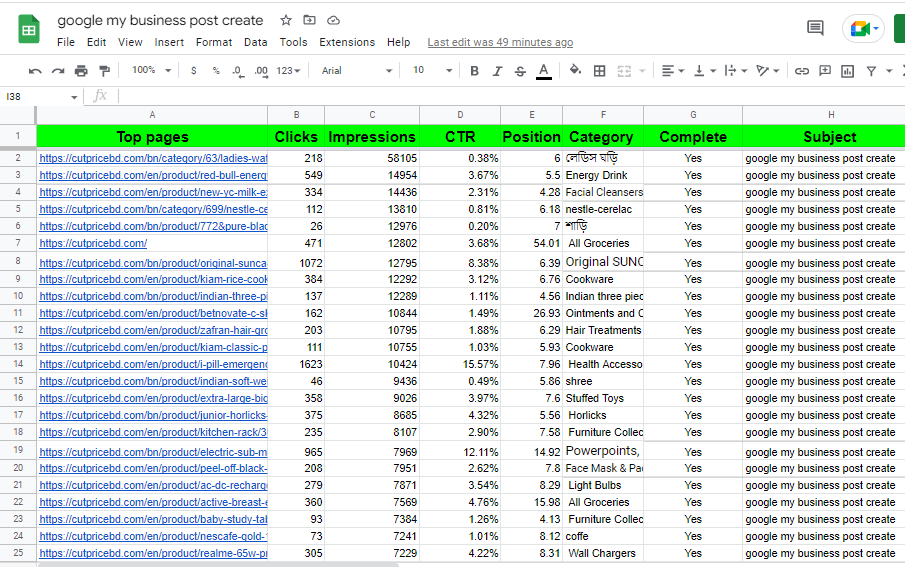Toggle strikethrough formatting

[x=520, y=71]
